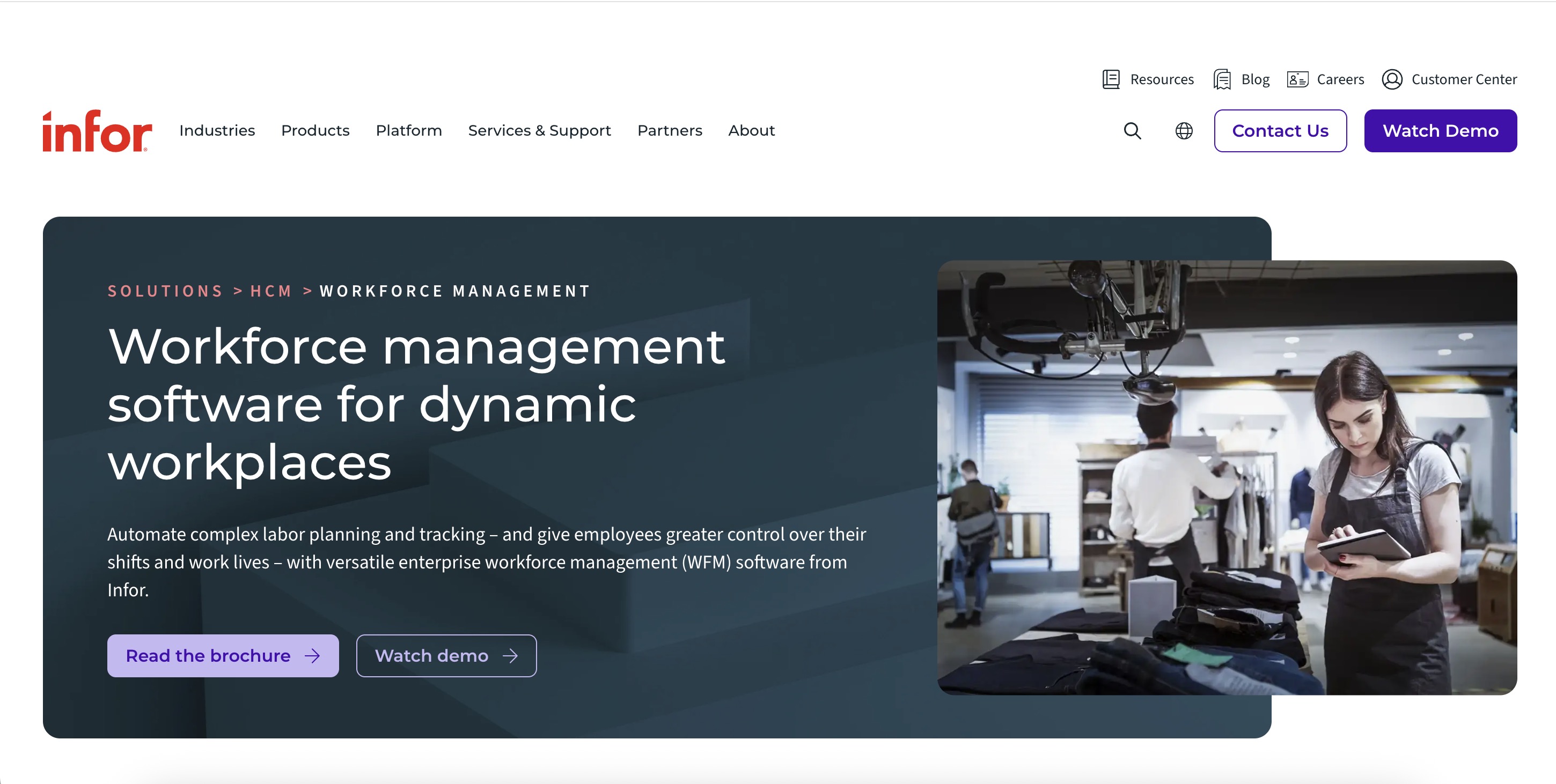Viewport: 1556px width, 784px height.
Task: Click the Contact Us button
Action: [x=1280, y=130]
